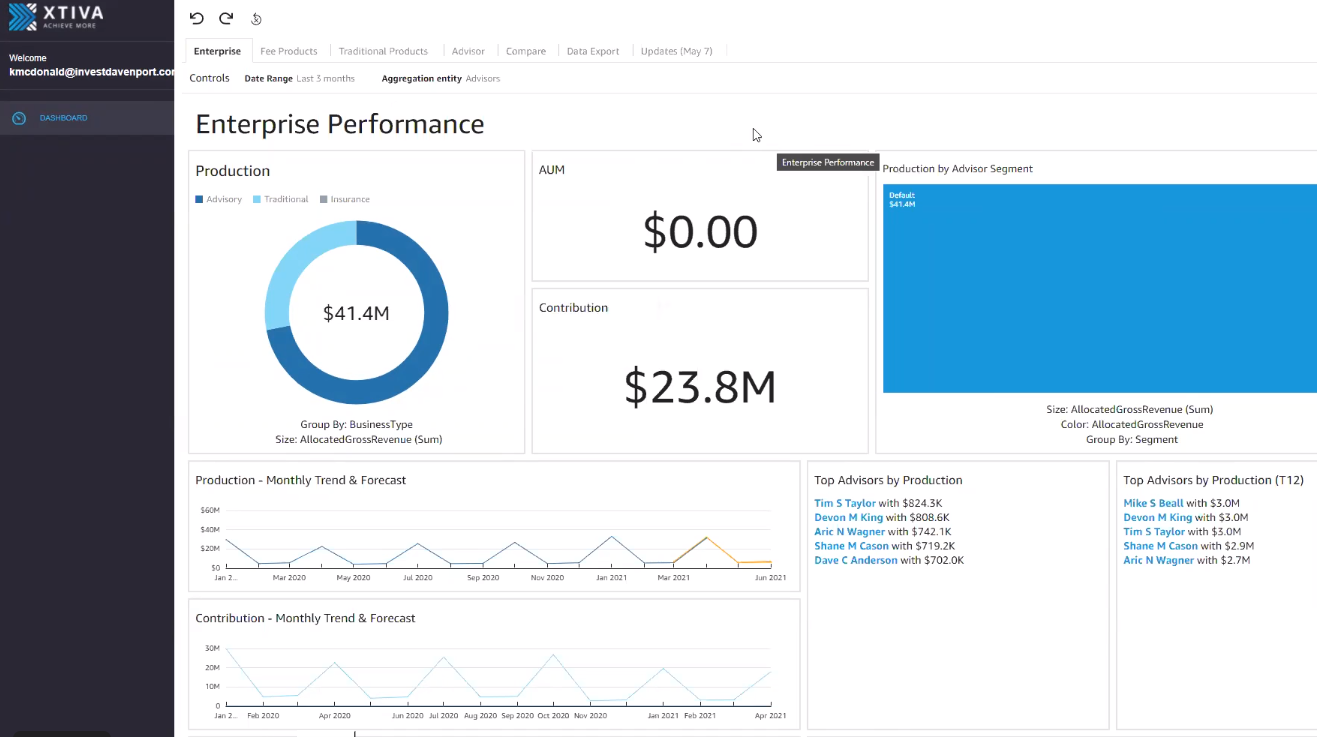The width and height of the screenshot is (1317, 737).
Task: Switch to the Fee Products tab
Action: (x=288, y=51)
